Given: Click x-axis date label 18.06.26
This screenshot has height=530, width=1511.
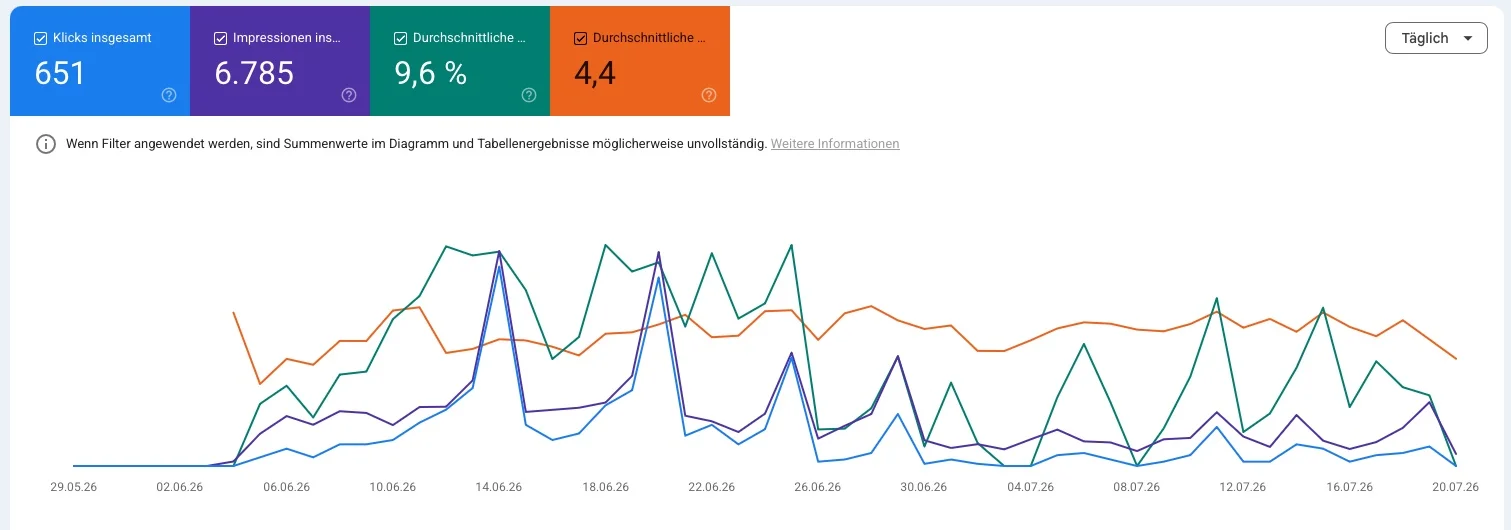Looking at the screenshot, I should 606,487.
